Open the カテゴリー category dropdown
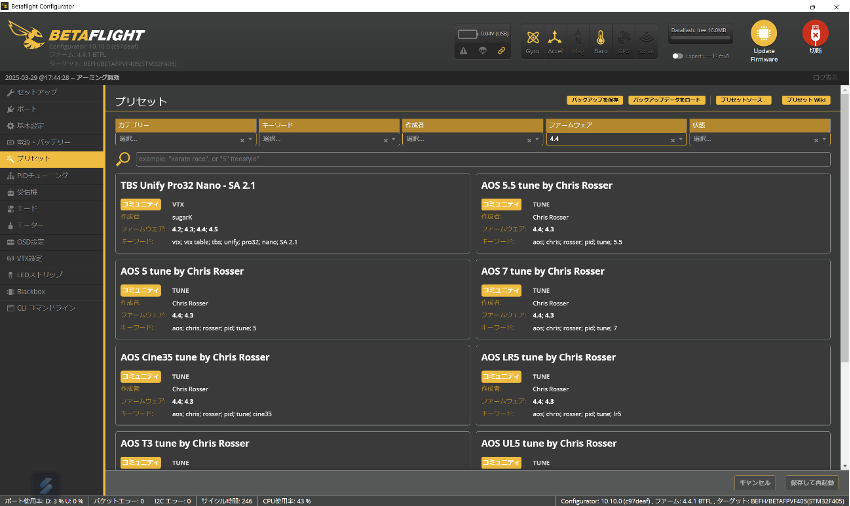The image size is (850, 506). pyautogui.click(x=185, y=139)
